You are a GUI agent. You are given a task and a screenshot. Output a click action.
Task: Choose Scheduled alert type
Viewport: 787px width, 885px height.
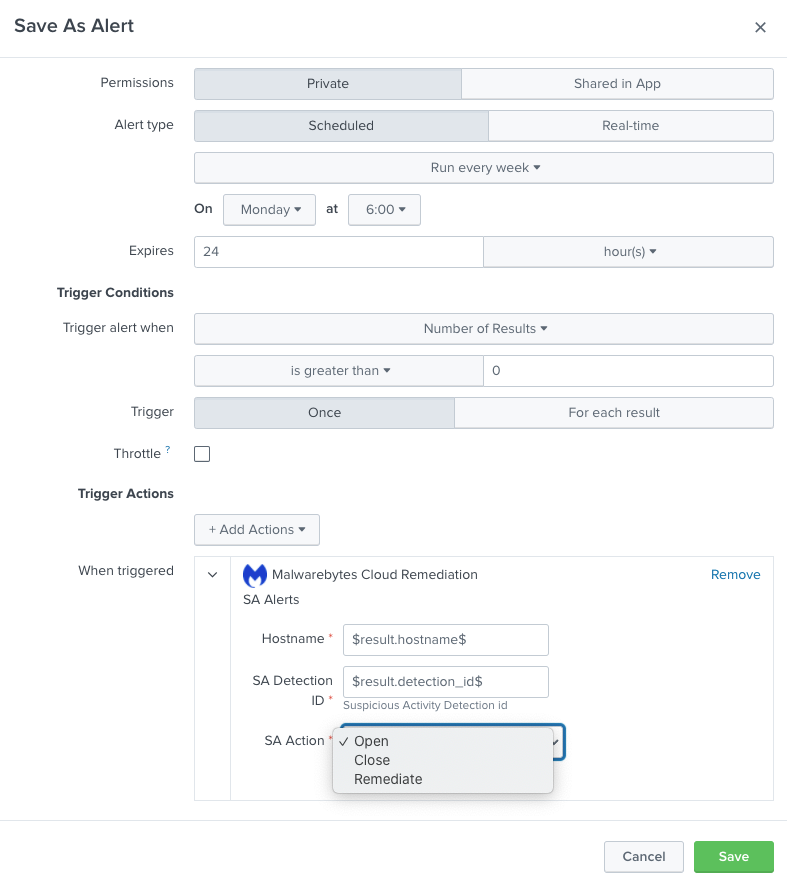(x=341, y=125)
